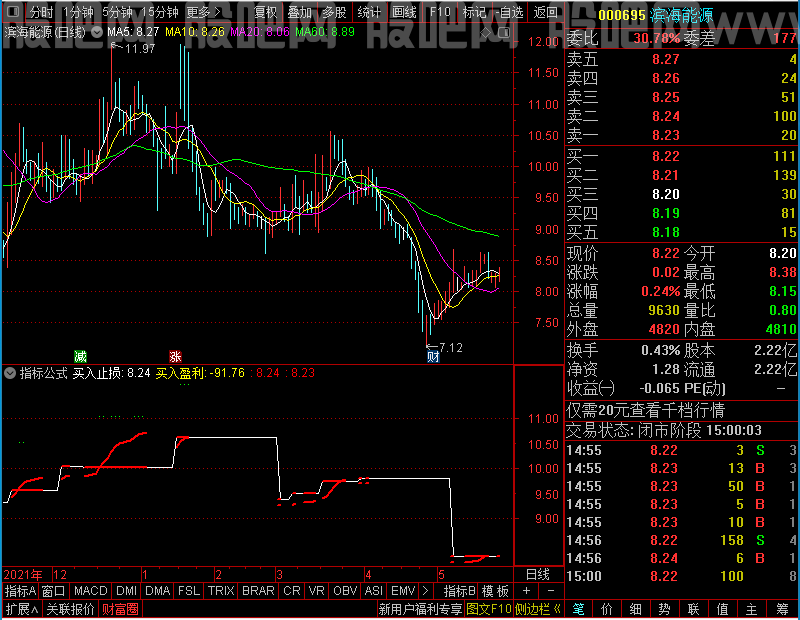
Task: Select the 联 related tab
Action: coord(693,609)
